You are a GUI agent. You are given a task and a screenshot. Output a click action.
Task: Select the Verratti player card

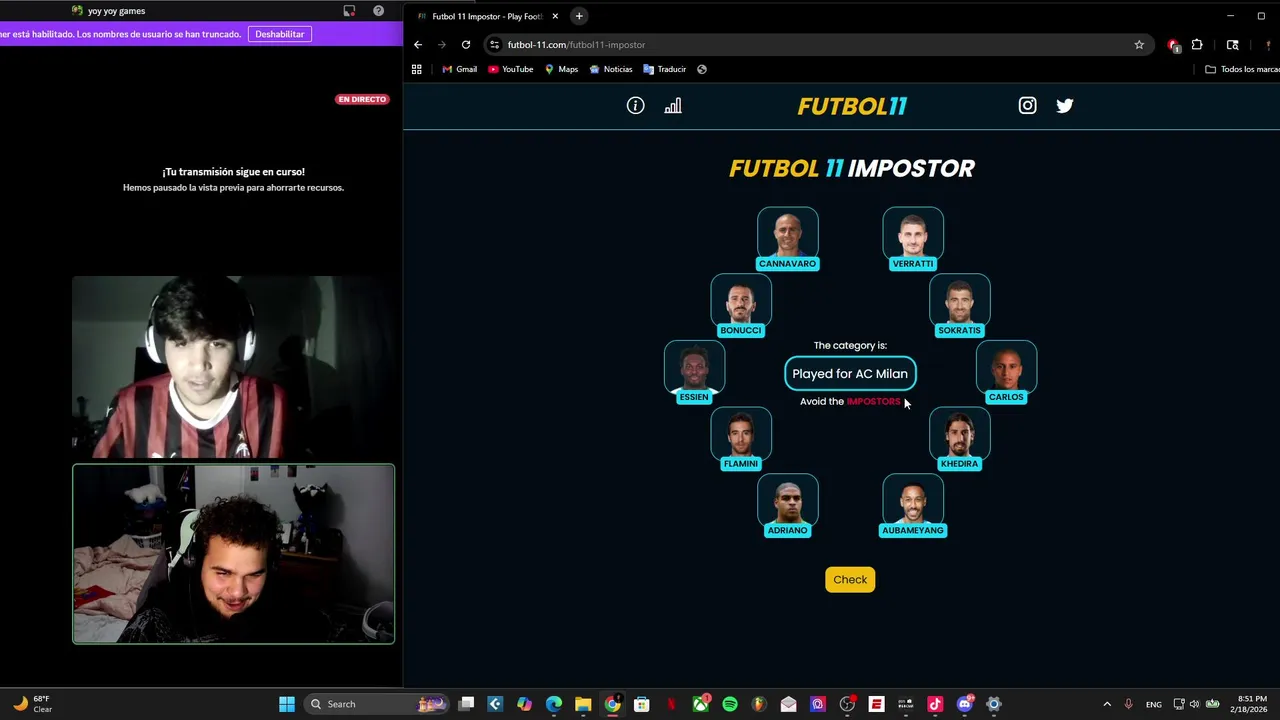pos(912,239)
